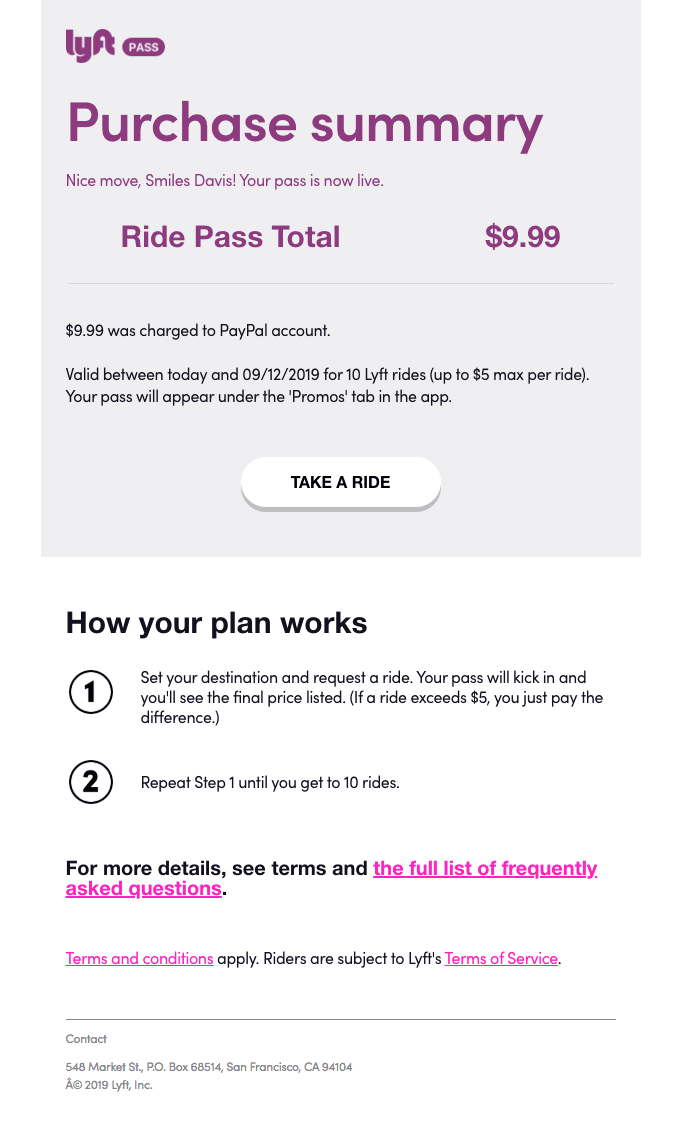Follow the Terms of Service link
The width and height of the screenshot is (680, 1138).
(501, 958)
